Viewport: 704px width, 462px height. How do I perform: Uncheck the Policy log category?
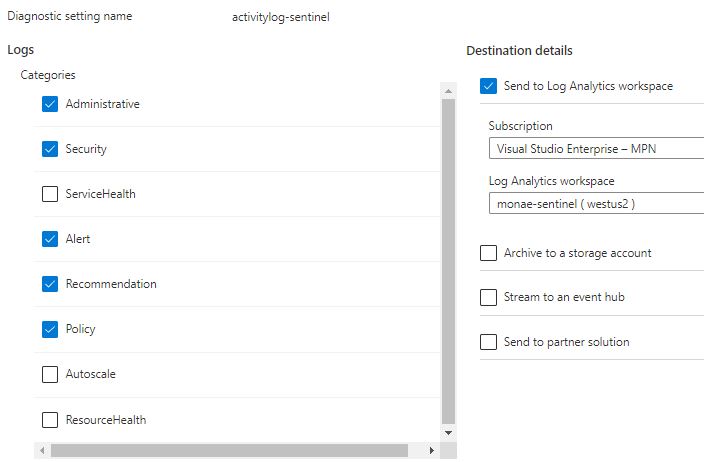(50, 329)
